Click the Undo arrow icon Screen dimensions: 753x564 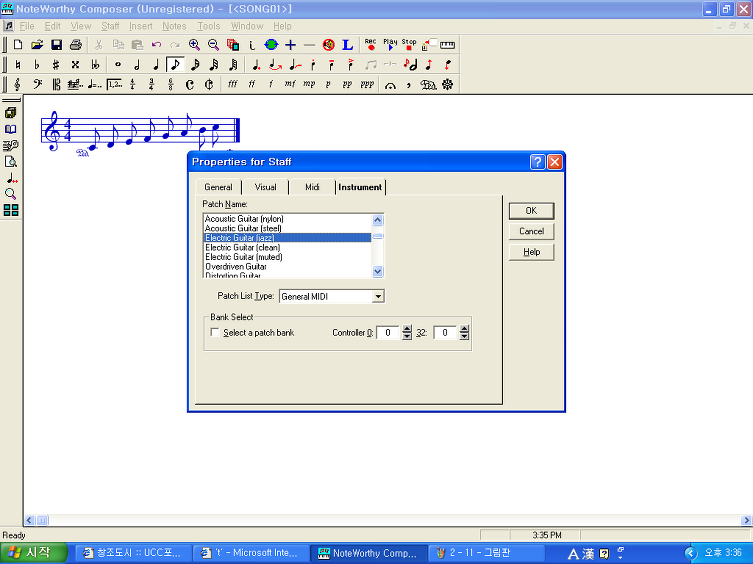click(x=156, y=45)
